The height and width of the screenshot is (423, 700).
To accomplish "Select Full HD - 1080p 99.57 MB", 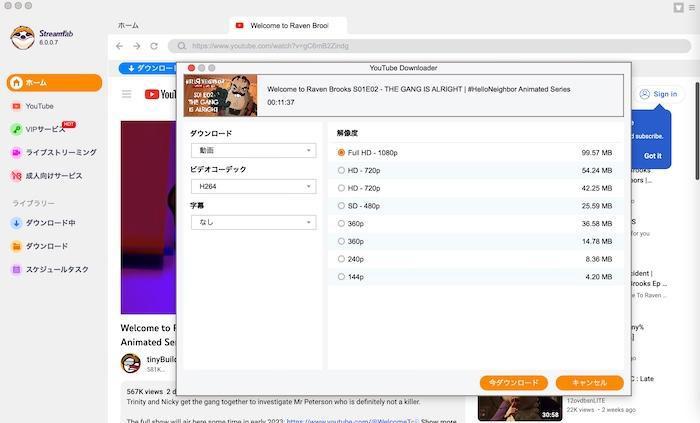I will pyautogui.click(x=475, y=153).
